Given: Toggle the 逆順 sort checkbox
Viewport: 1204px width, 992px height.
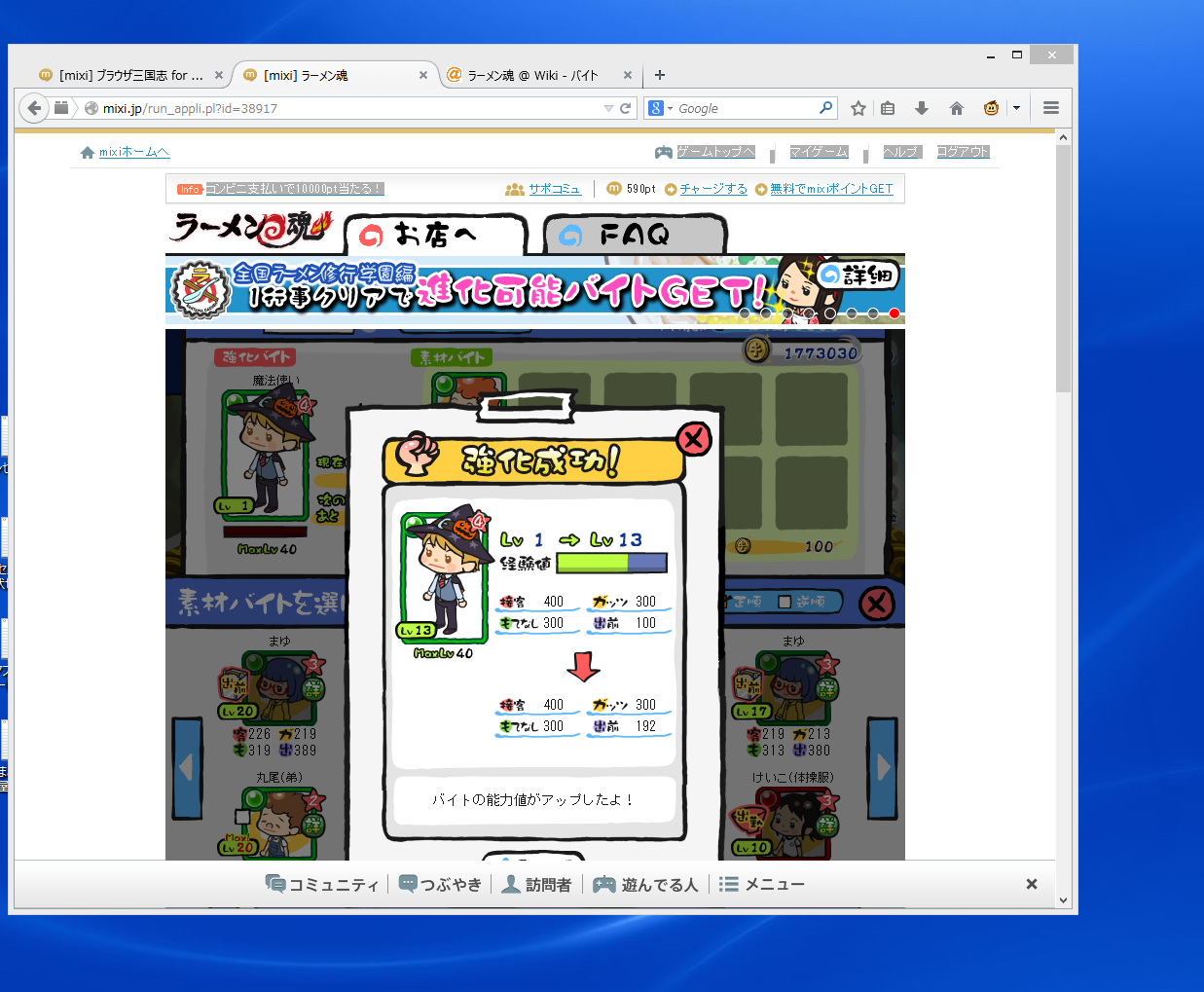Looking at the screenshot, I should pos(784,602).
